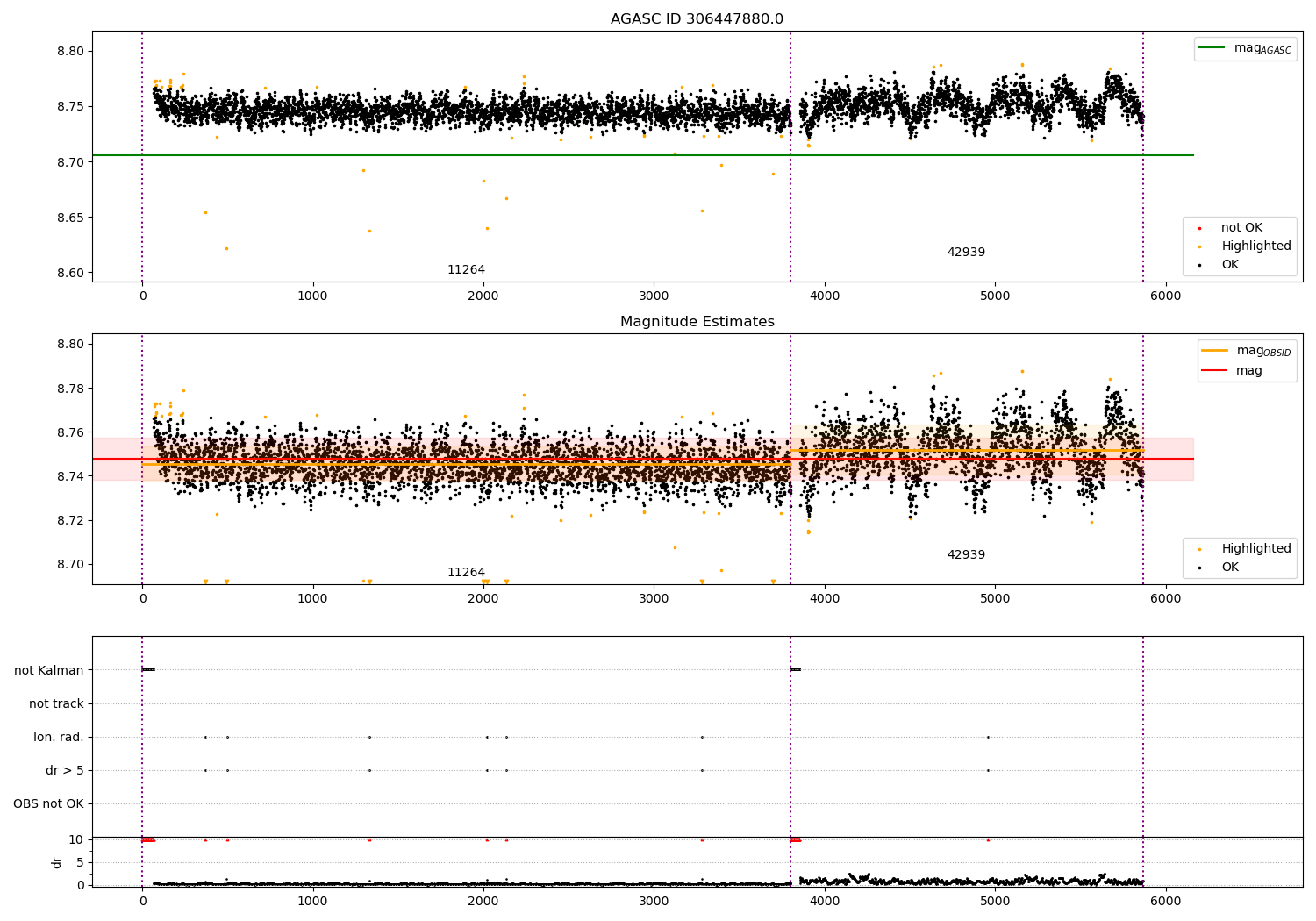Click the '5' tick on the dr axis
1316x921 pixels.
pyautogui.click(x=80, y=862)
